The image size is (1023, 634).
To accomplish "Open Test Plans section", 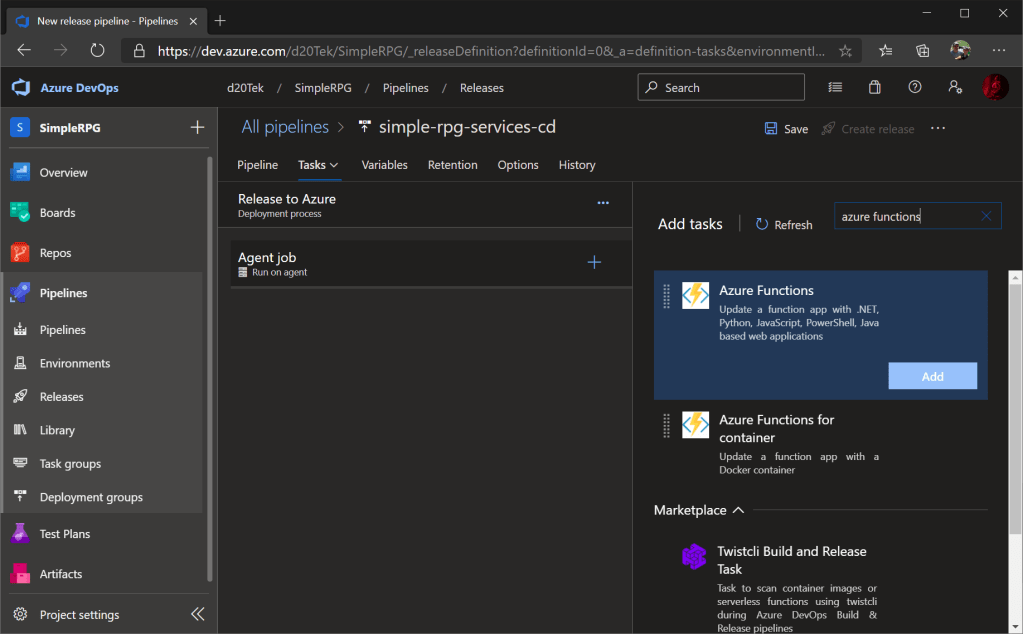I will click(64, 534).
